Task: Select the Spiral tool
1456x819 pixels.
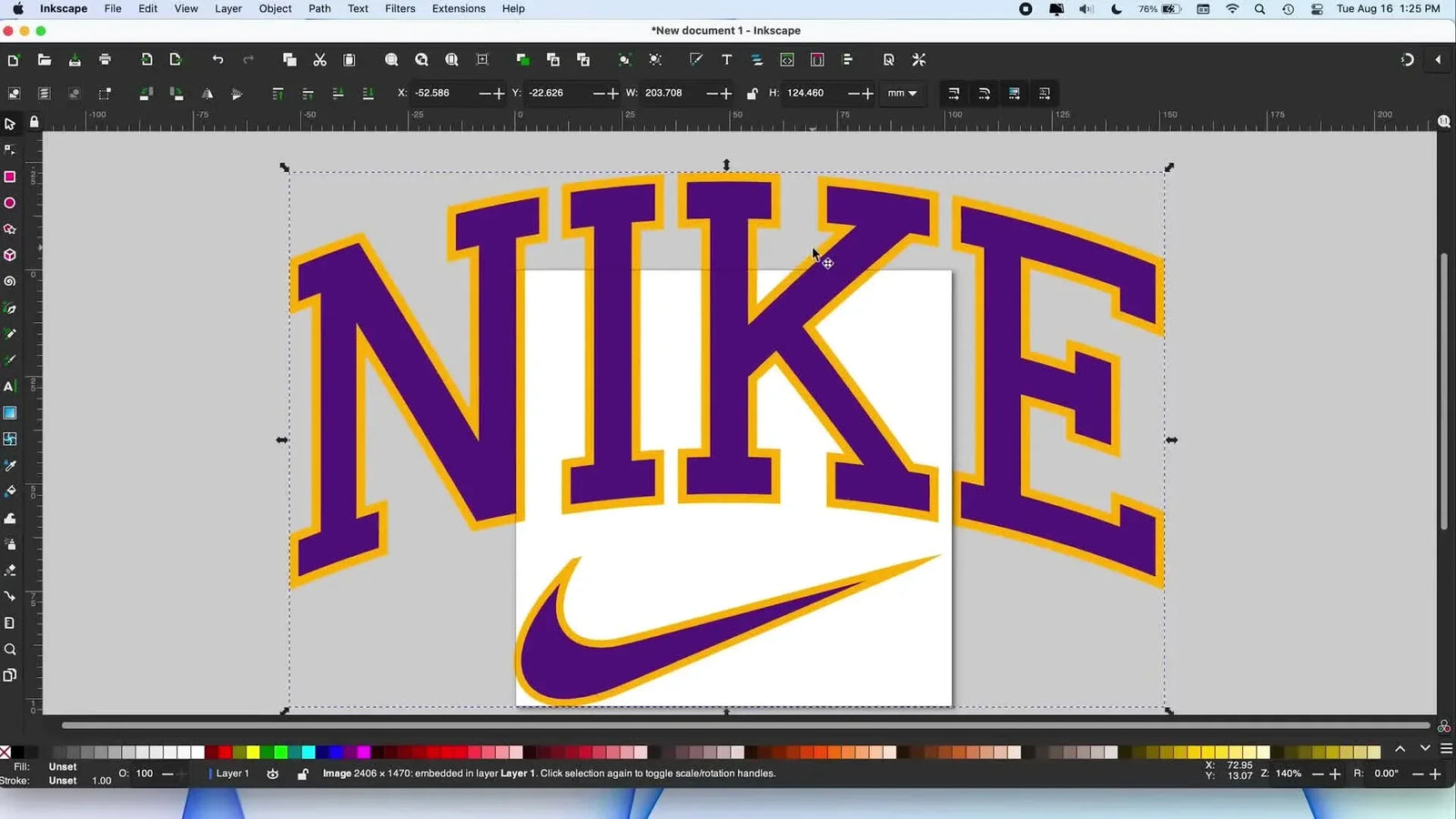Action: pyautogui.click(x=10, y=282)
